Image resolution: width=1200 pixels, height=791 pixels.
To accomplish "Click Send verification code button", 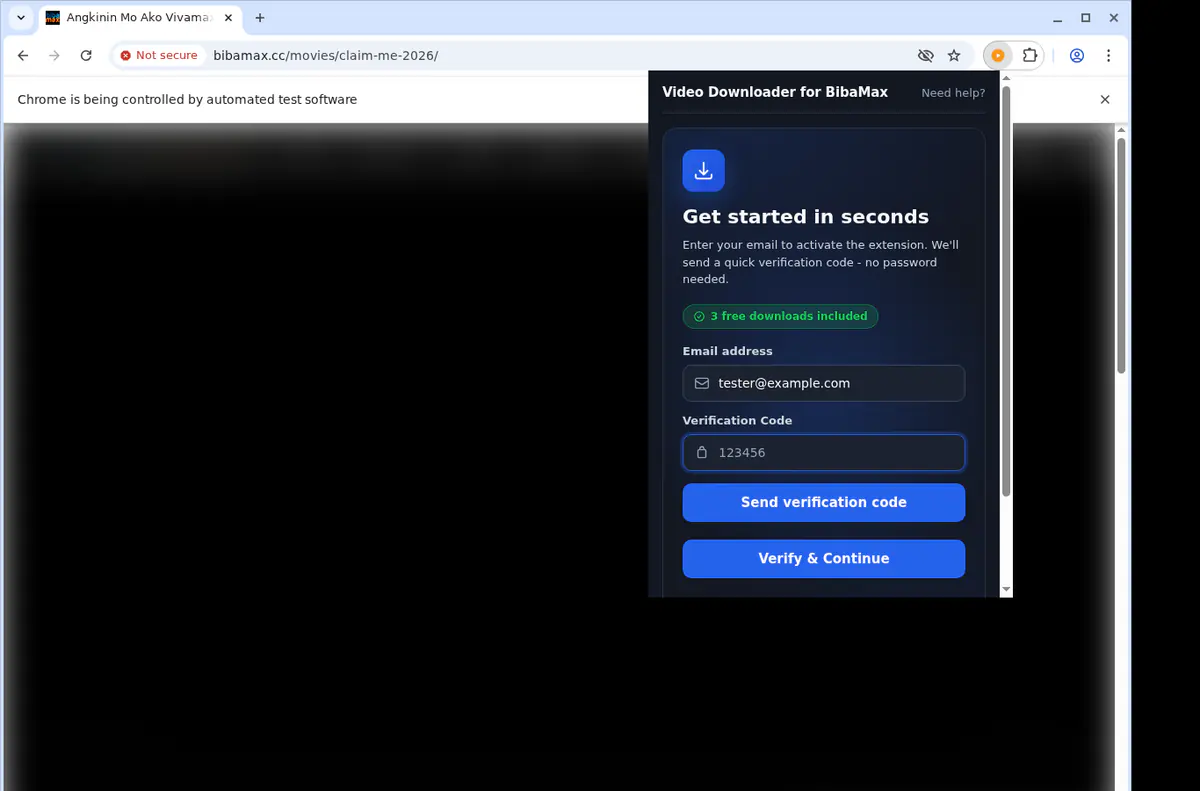I will pos(824,502).
